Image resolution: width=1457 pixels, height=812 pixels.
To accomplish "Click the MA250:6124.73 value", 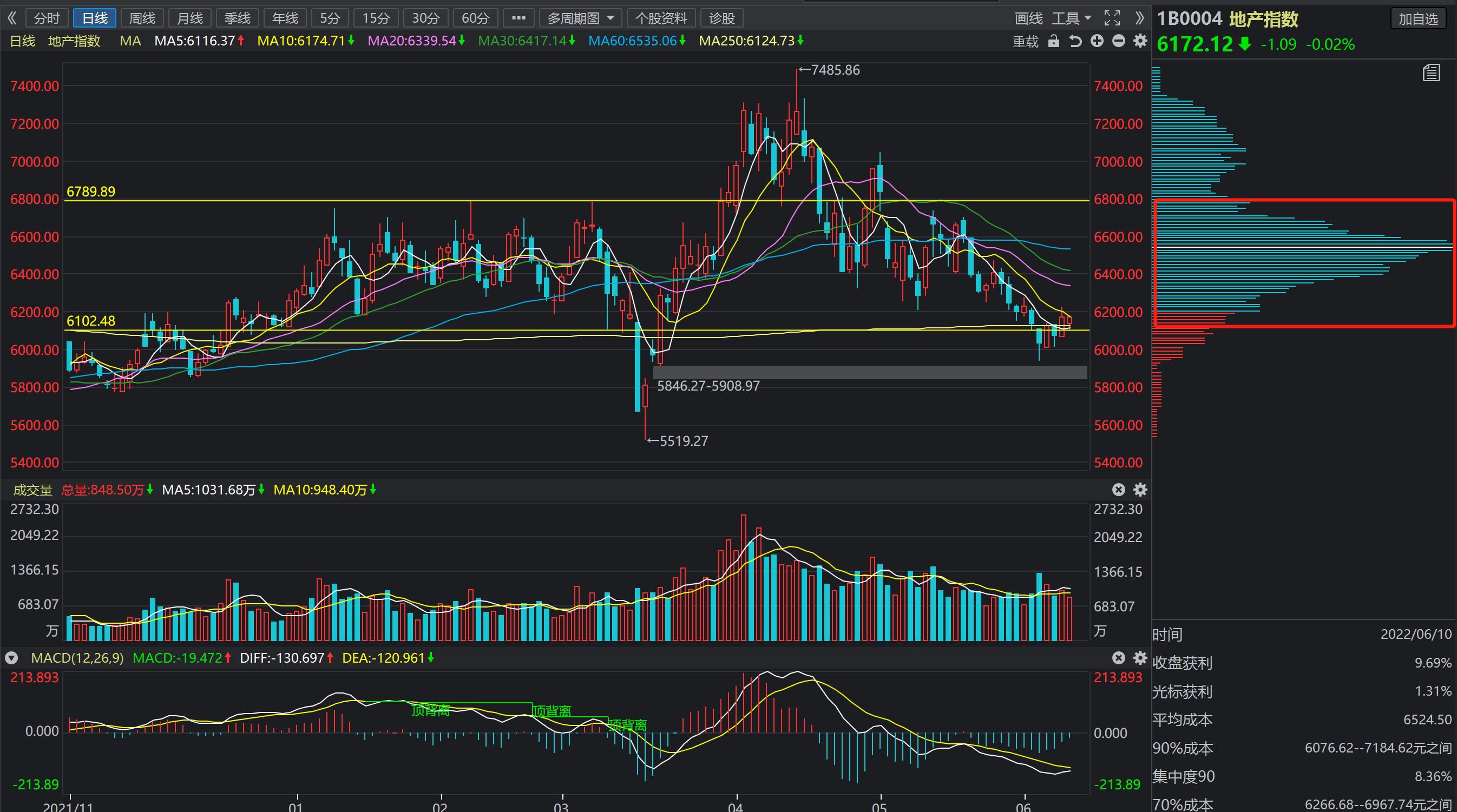I will click(x=746, y=41).
